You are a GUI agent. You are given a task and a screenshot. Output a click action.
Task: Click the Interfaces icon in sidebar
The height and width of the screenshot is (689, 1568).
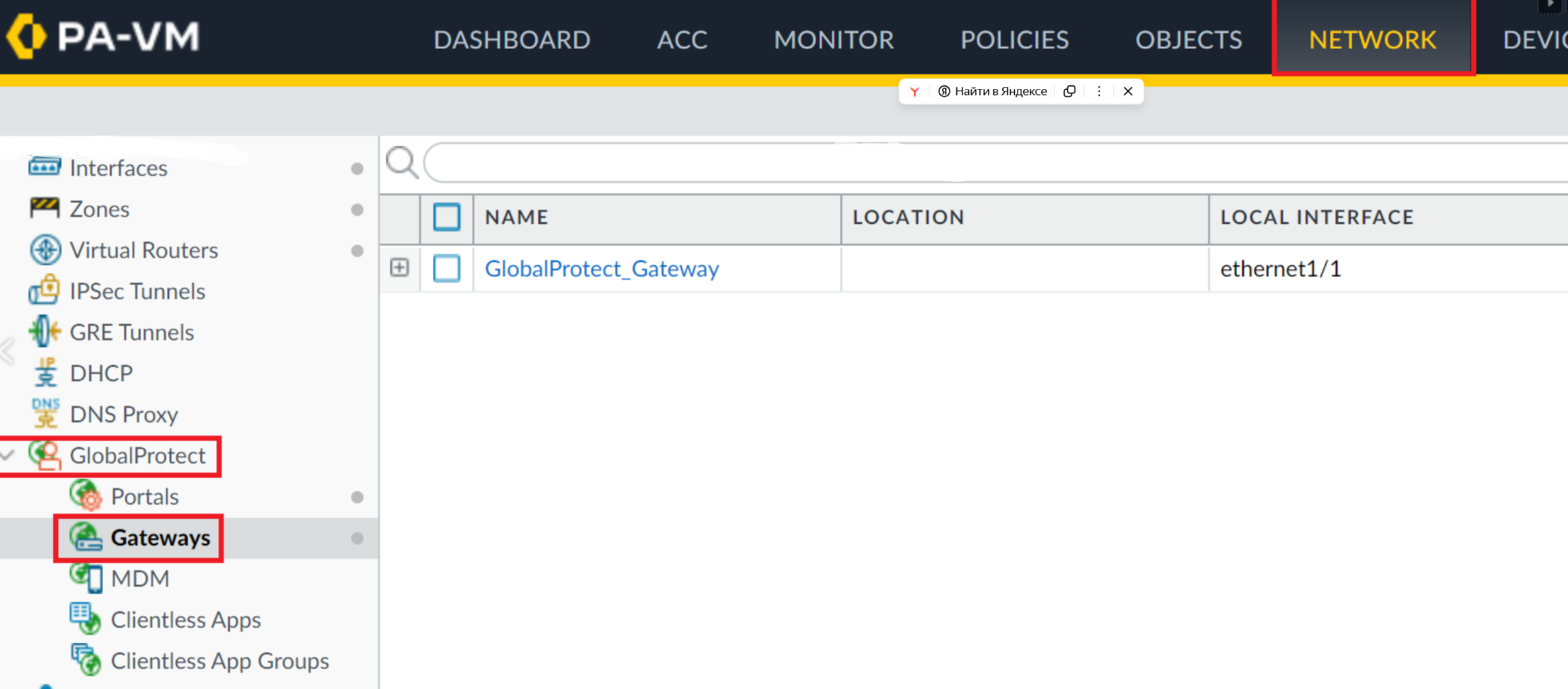[44, 166]
